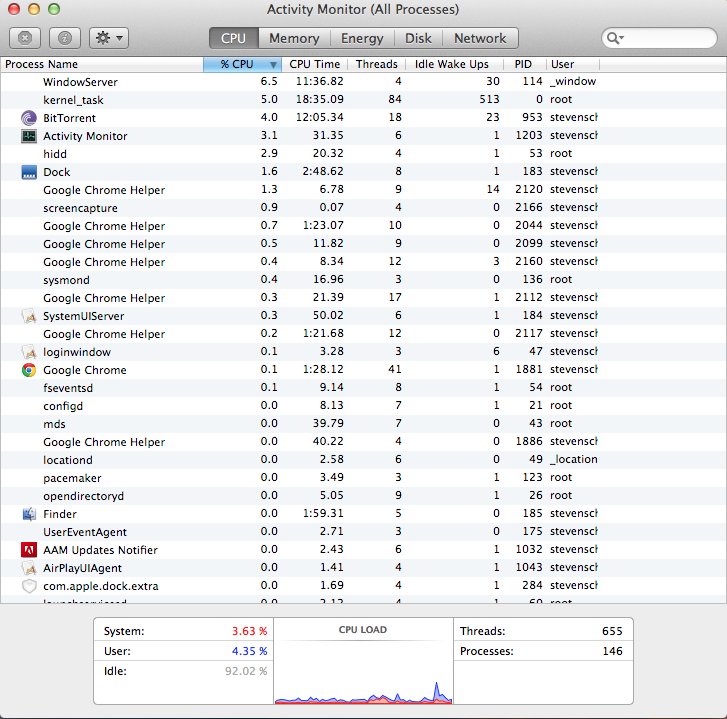Select the opendirectoryd process
Viewport: 727px width, 719px height.
tap(364, 496)
